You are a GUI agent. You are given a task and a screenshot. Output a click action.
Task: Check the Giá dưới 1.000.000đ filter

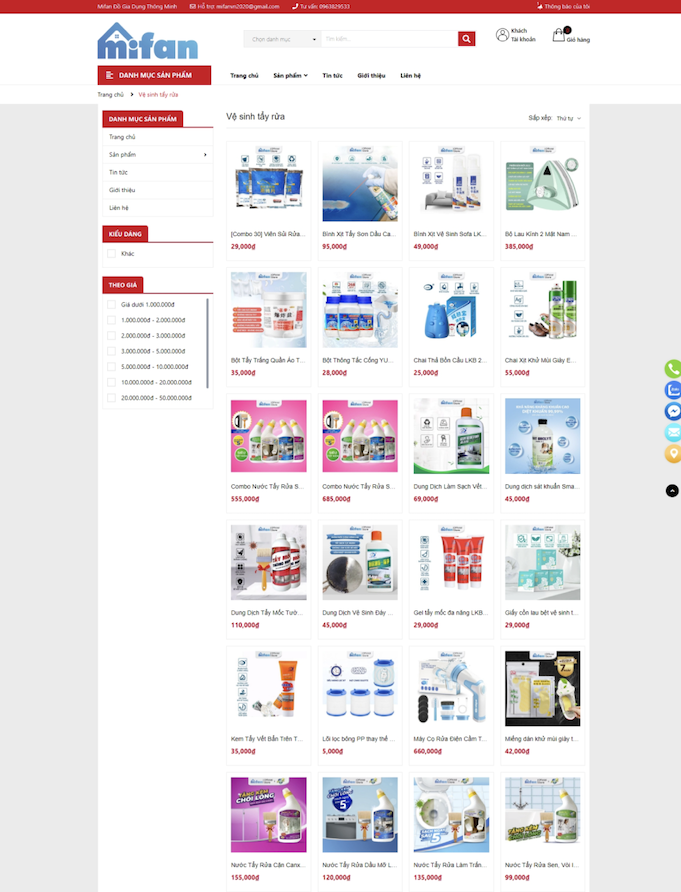pyautogui.click(x=112, y=304)
